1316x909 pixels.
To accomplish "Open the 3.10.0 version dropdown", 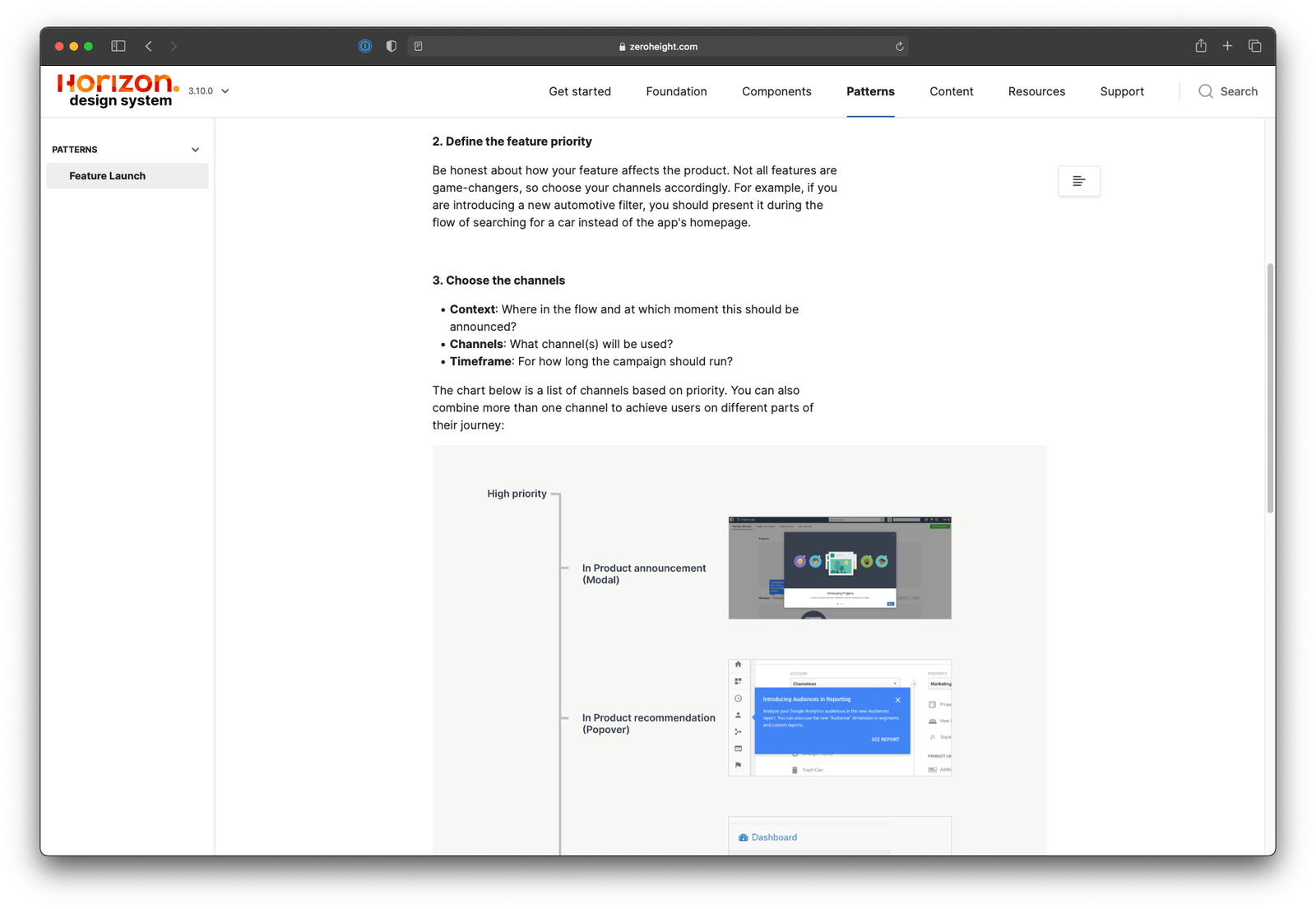I will click(x=208, y=91).
